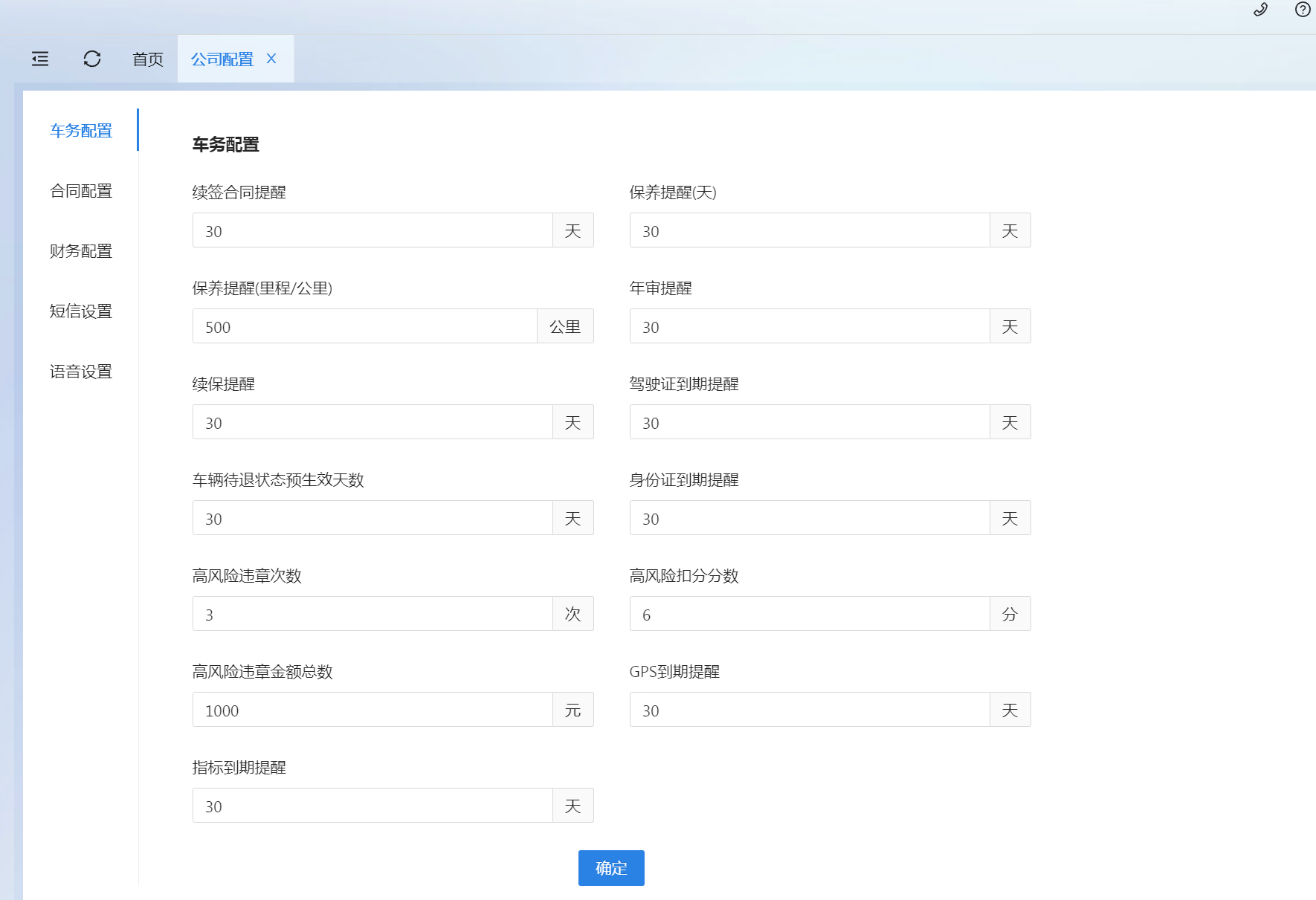Viewport: 1316px width, 900px height.
Task: Open 车务配置 in the side menu
Action: [x=81, y=131]
